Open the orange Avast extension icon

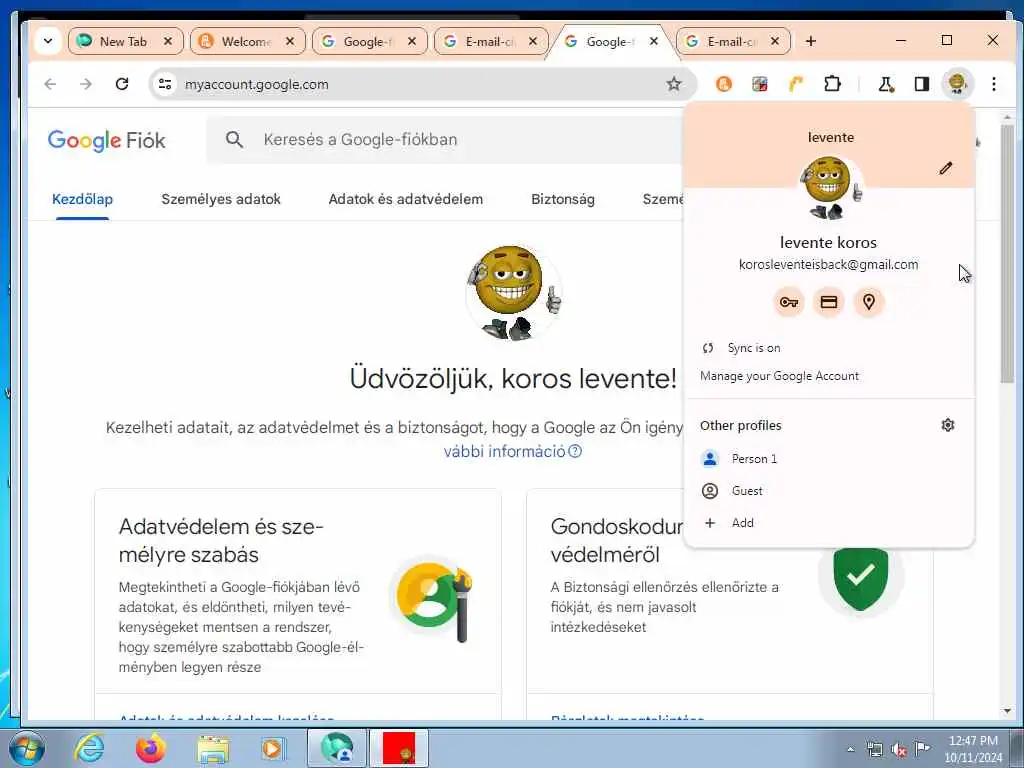(724, 84)
